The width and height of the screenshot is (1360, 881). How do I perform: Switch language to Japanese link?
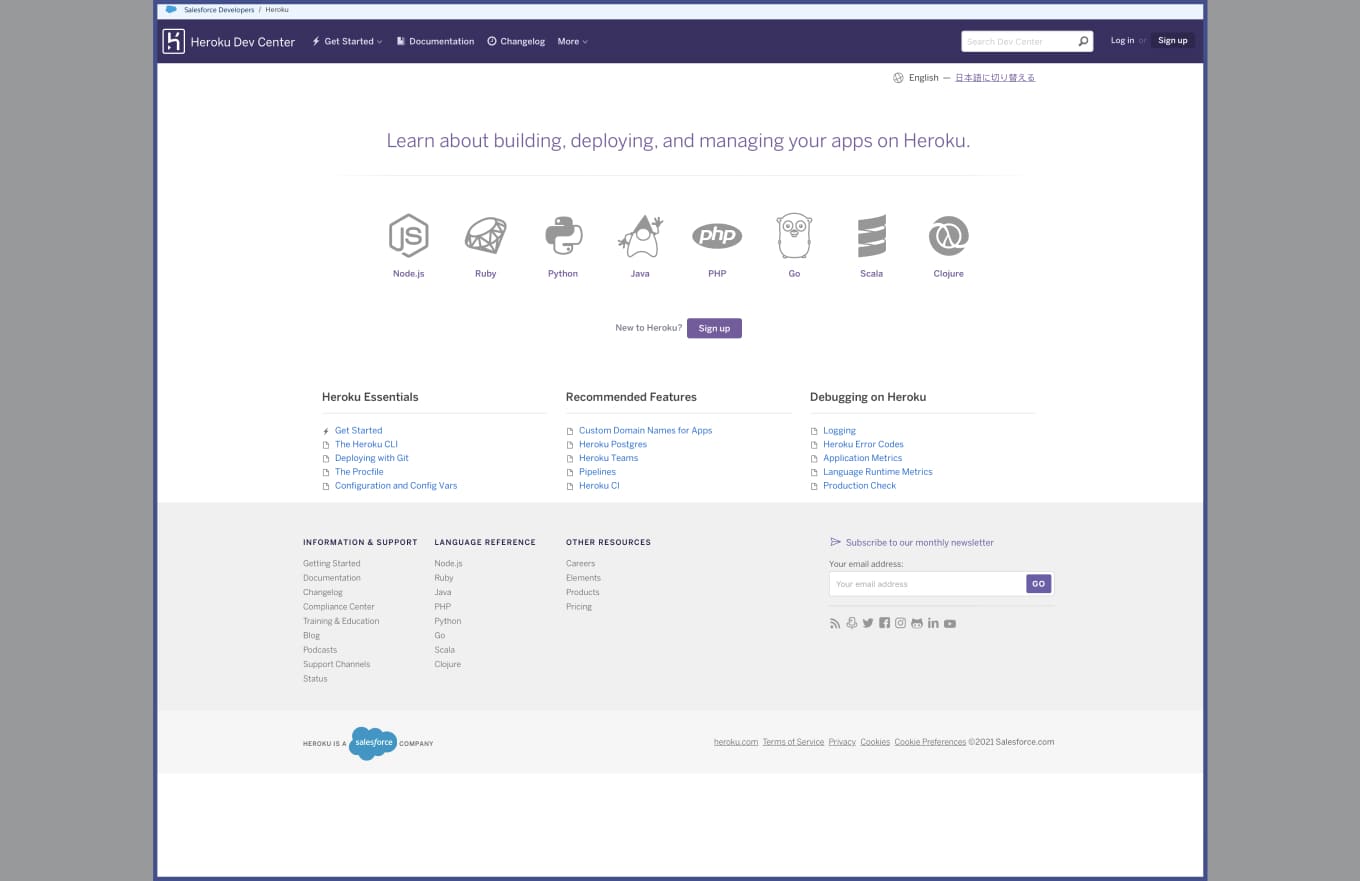995,77
